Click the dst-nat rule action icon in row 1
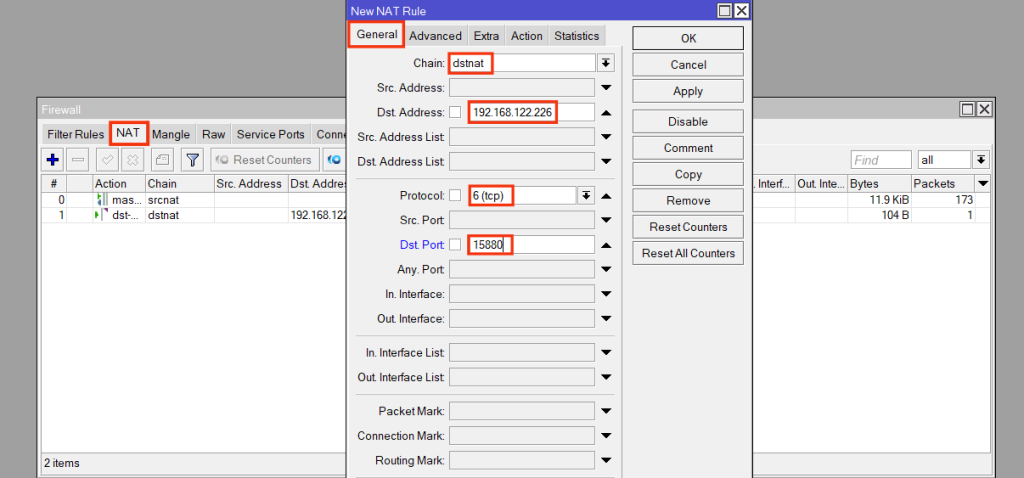Viewport: 1024px width, 478px height. [x=101, y=215]
